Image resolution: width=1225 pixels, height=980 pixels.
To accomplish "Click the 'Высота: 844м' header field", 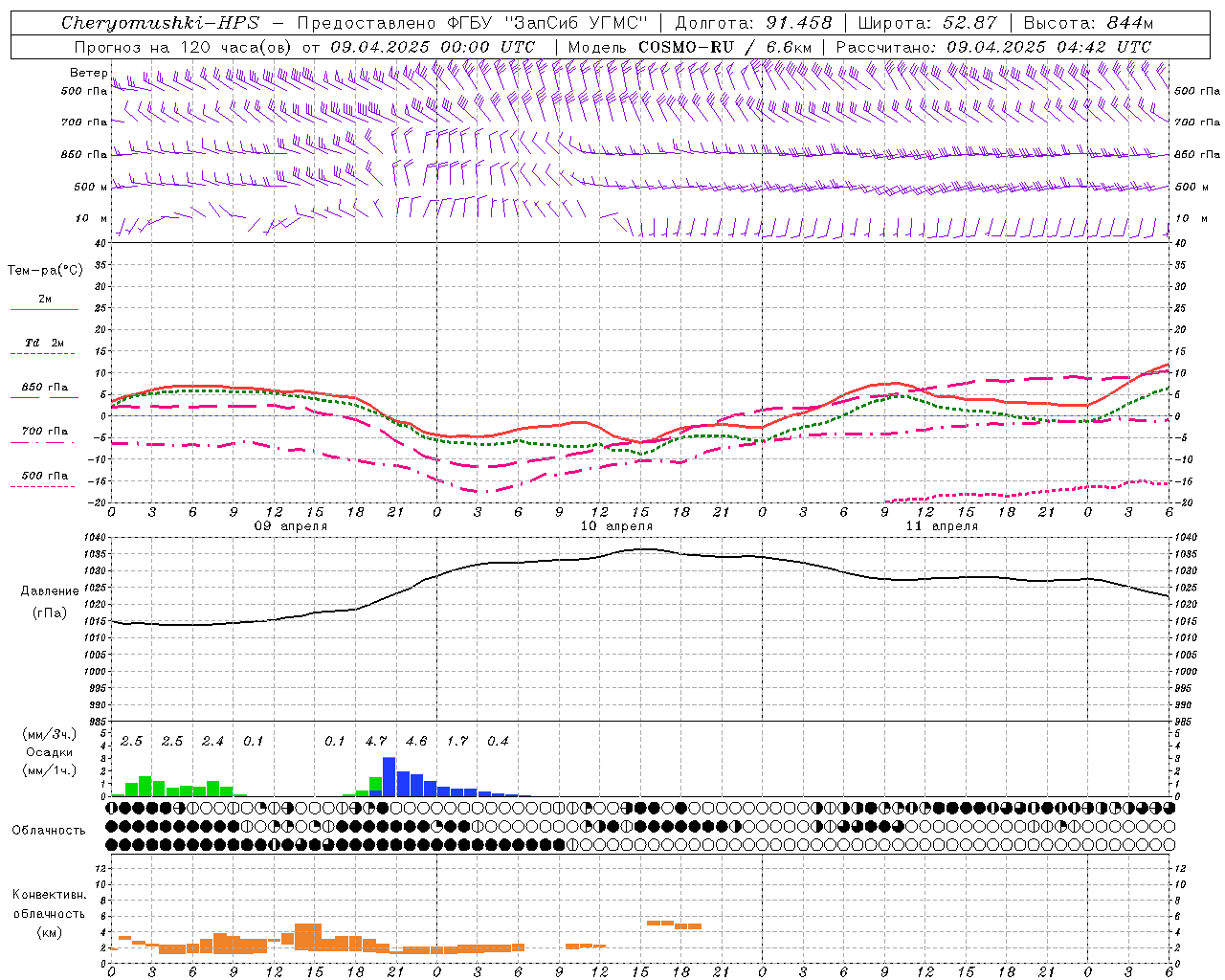I will [x=1088, y=23].
